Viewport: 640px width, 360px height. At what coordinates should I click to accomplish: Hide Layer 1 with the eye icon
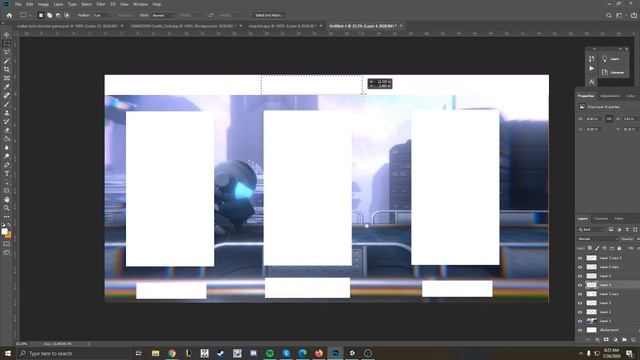coord(580,321)
